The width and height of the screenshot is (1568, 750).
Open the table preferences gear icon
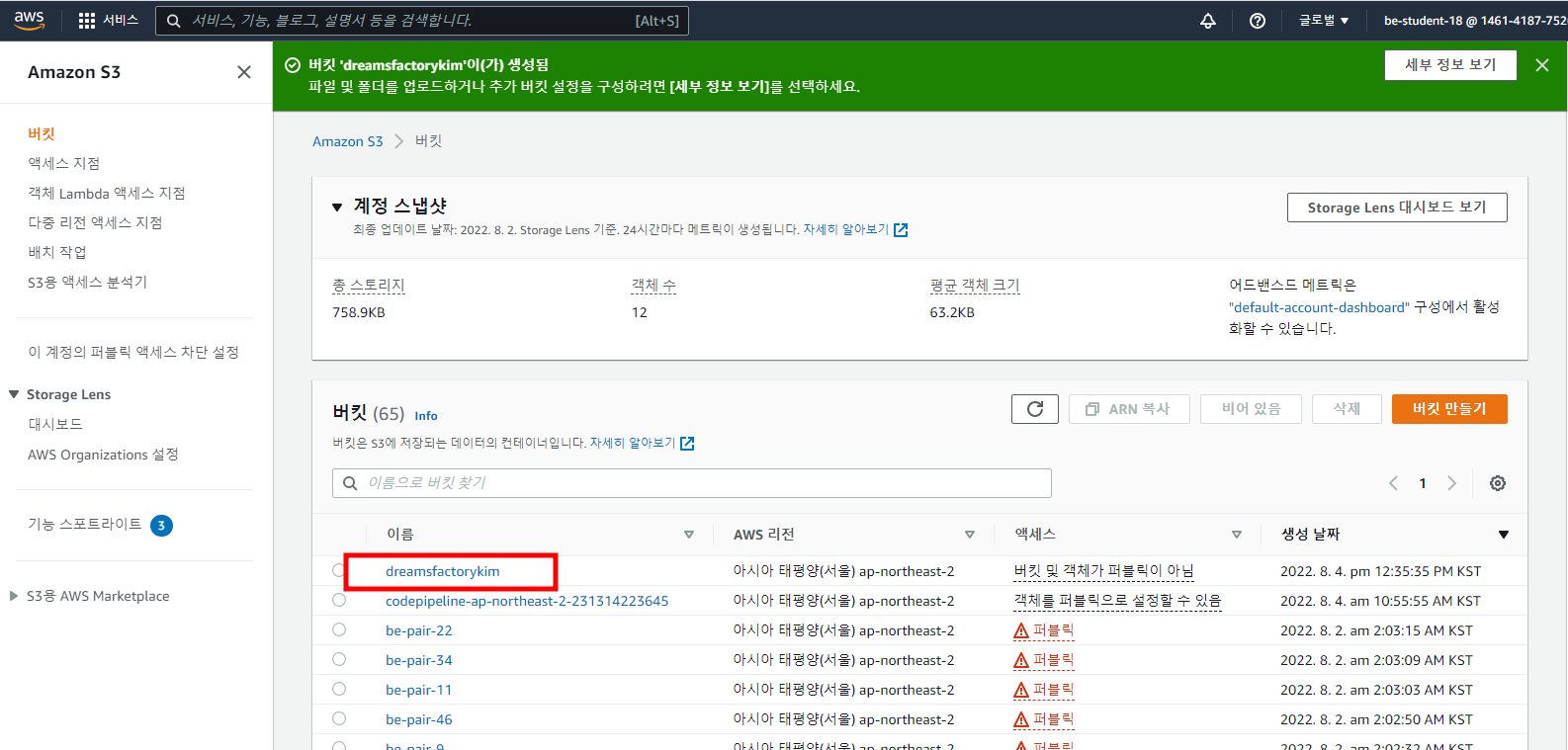click(1498, 483)
